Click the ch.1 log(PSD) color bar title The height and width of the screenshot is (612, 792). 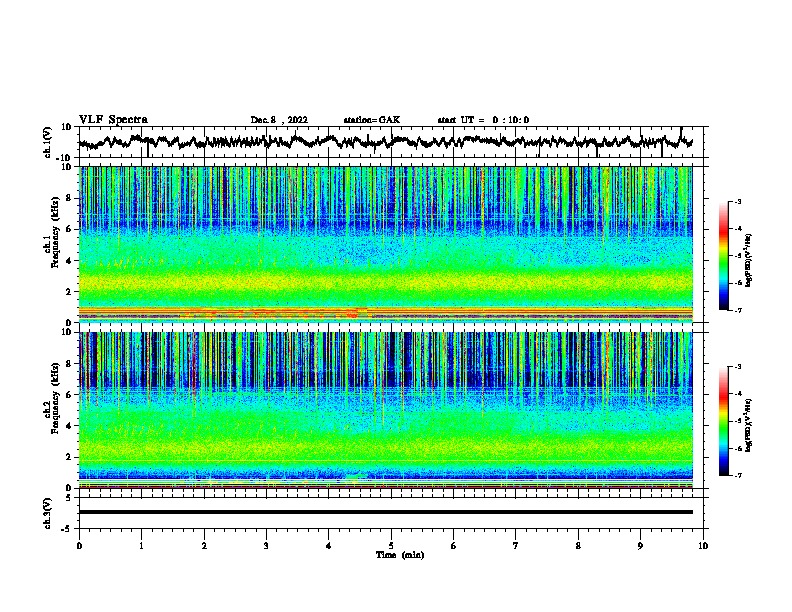748,261
